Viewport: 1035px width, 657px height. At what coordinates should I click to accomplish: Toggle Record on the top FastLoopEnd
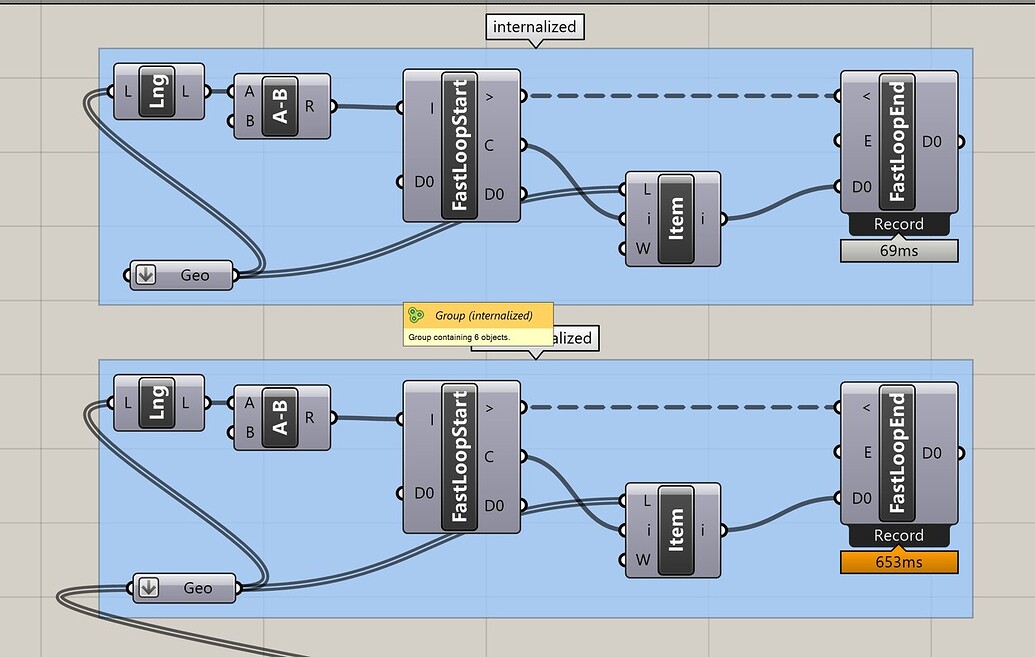898,224
